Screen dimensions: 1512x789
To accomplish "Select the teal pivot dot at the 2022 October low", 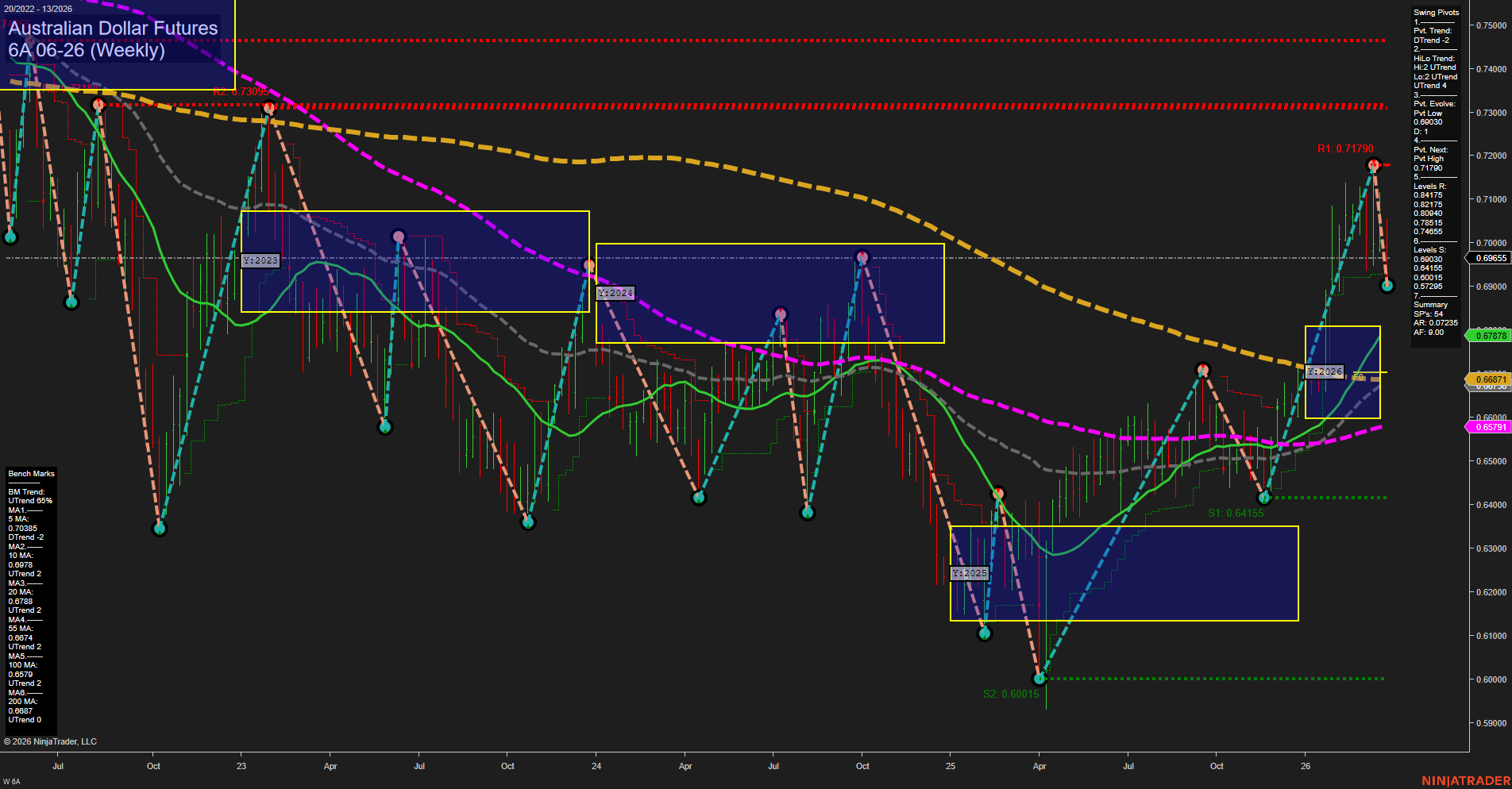I will point(159,529).
